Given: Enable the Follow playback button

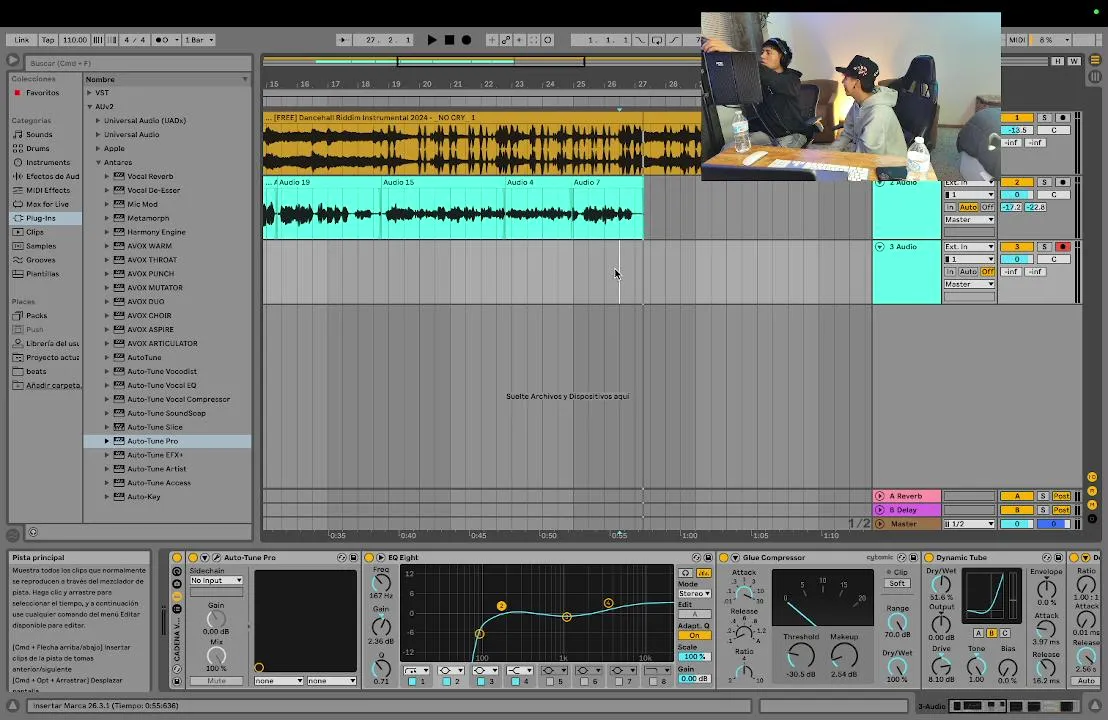Looking at the screenshot, I should 343,40.
